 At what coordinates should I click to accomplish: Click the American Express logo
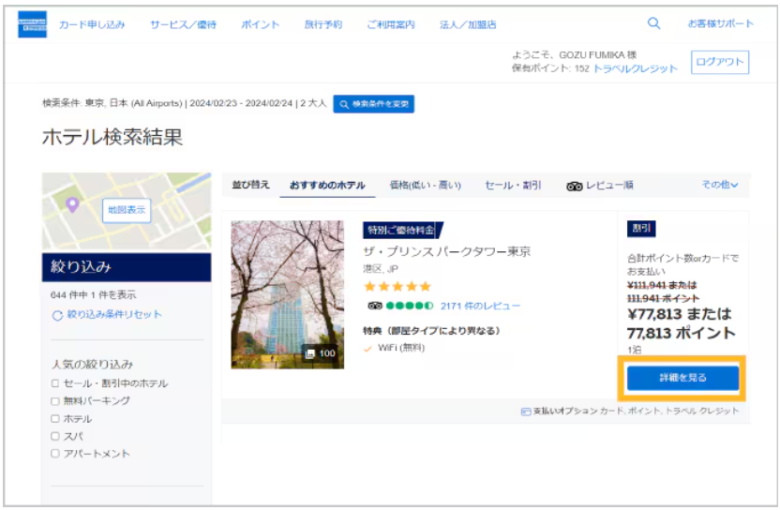[x=32, y=24]
